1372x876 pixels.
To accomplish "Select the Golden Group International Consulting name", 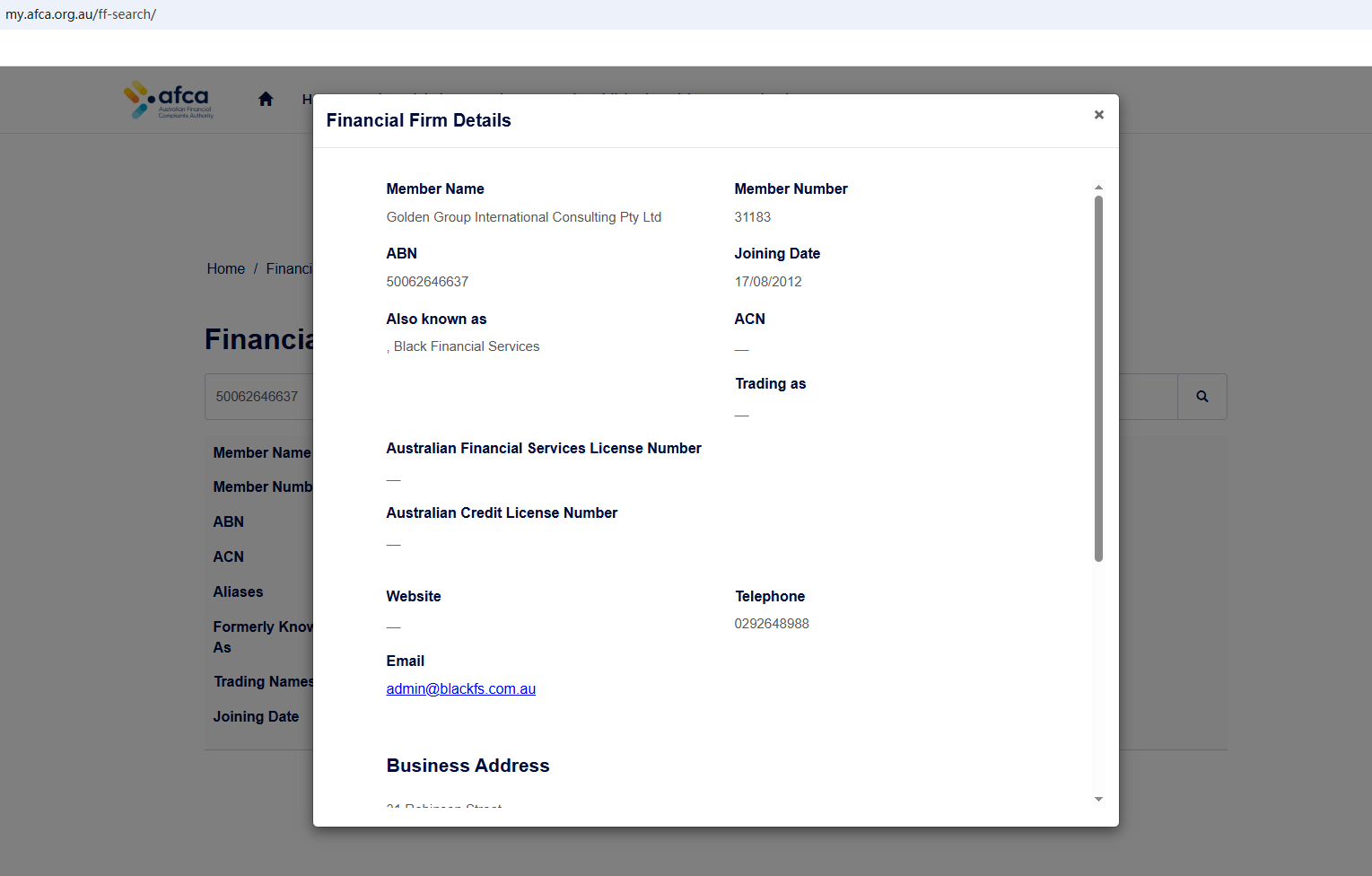I will point(523,217).
